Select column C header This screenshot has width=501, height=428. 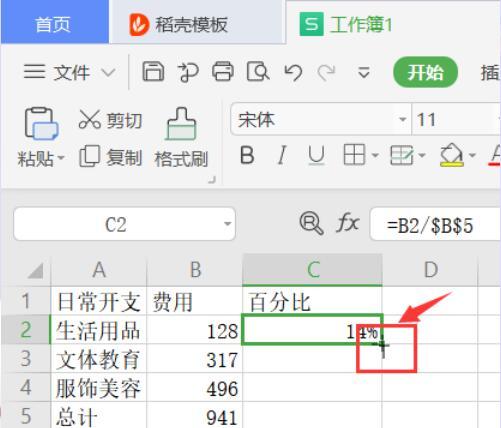pyautogui.click(x=313, y=270)
